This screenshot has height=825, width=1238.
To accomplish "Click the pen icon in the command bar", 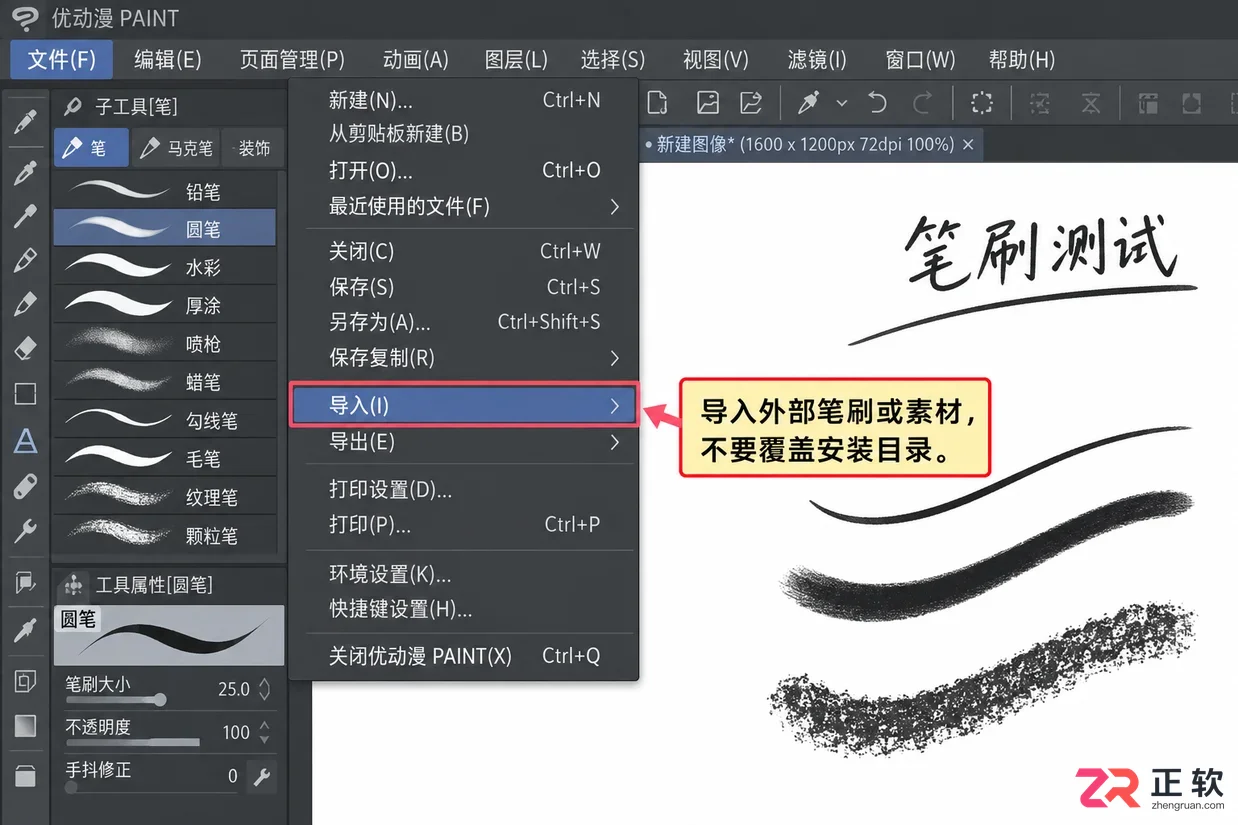I will pos(808,103).
